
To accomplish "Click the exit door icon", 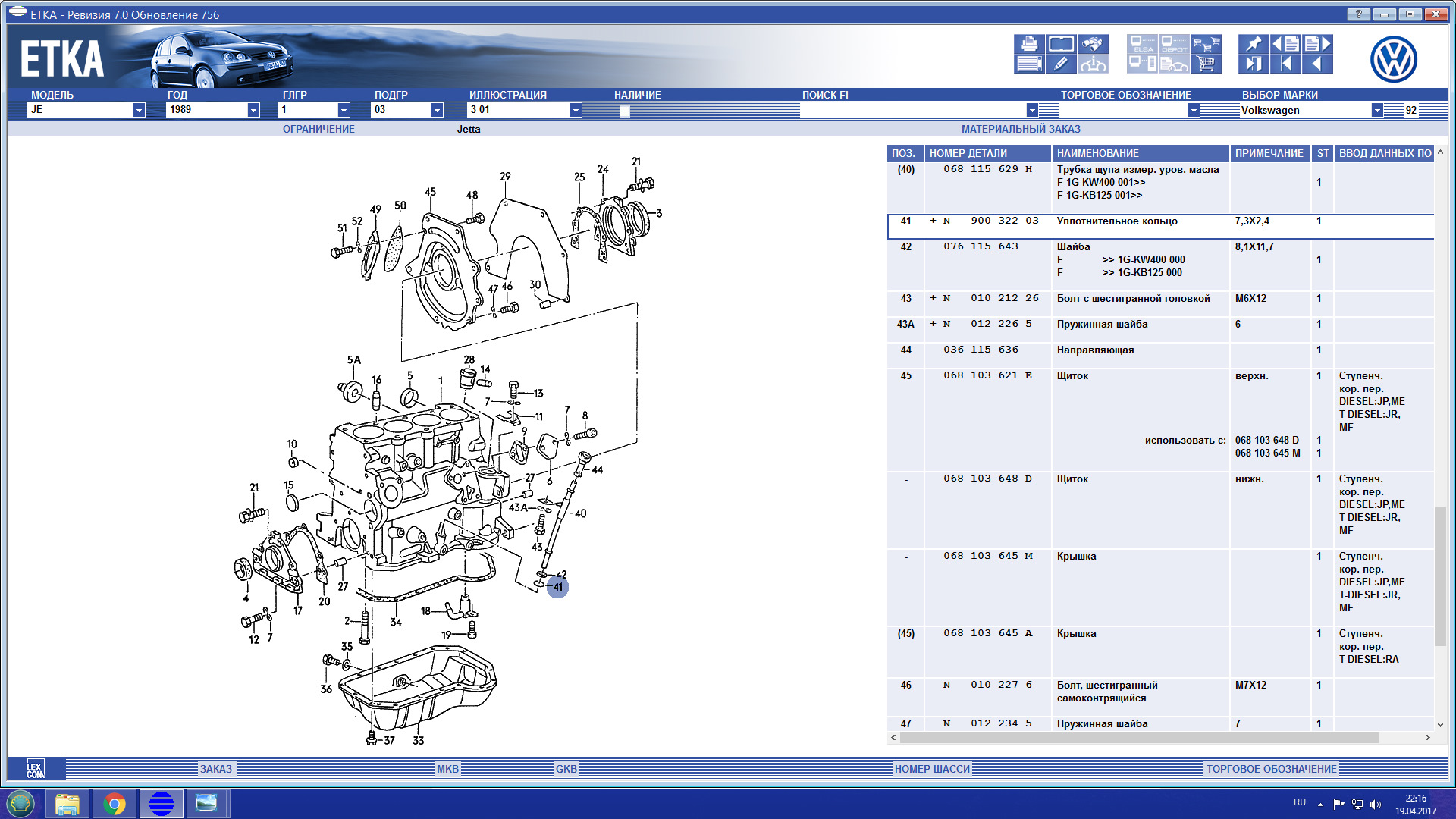I will pos(1254,64).
